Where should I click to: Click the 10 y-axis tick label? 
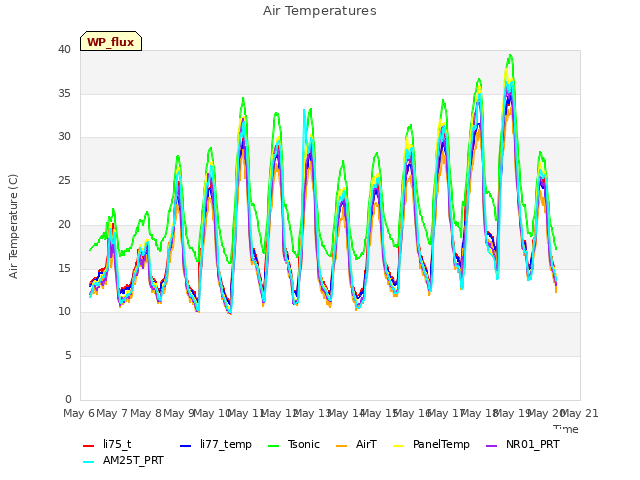click(x=64, y=312)
